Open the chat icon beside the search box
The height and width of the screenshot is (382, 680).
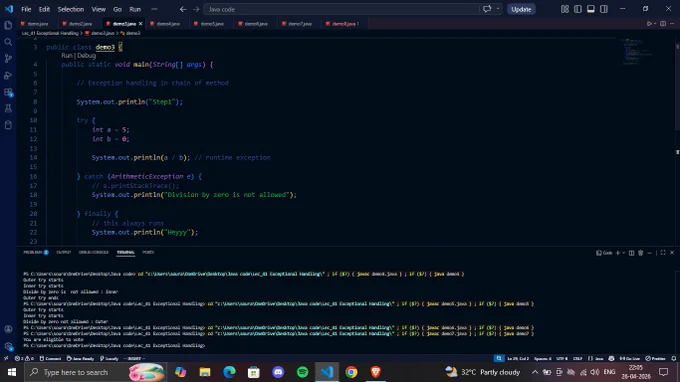(x=487, y=9)
